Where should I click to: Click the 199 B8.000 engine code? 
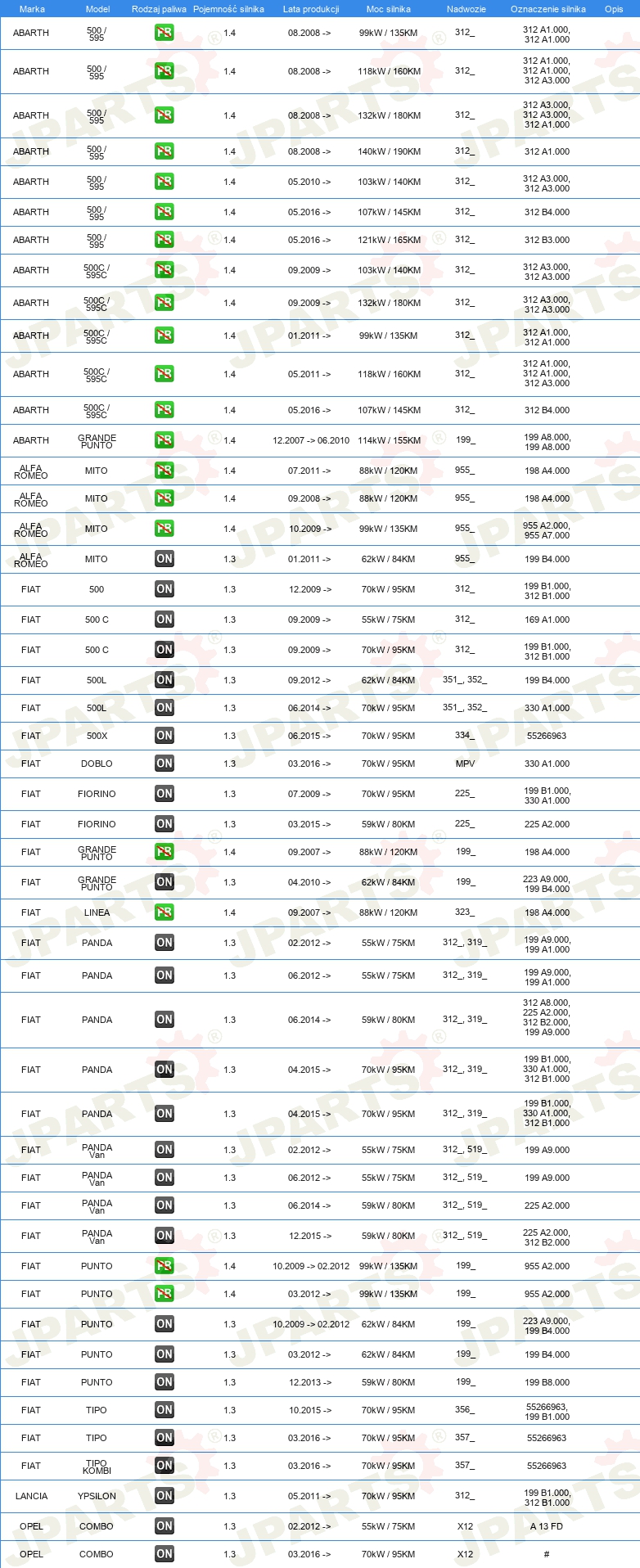pos(547,1382)
